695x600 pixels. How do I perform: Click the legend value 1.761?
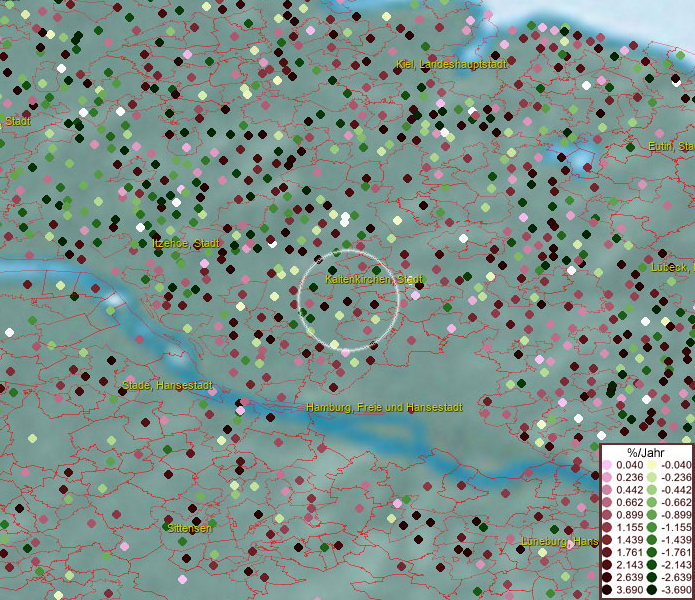point(630,553)
